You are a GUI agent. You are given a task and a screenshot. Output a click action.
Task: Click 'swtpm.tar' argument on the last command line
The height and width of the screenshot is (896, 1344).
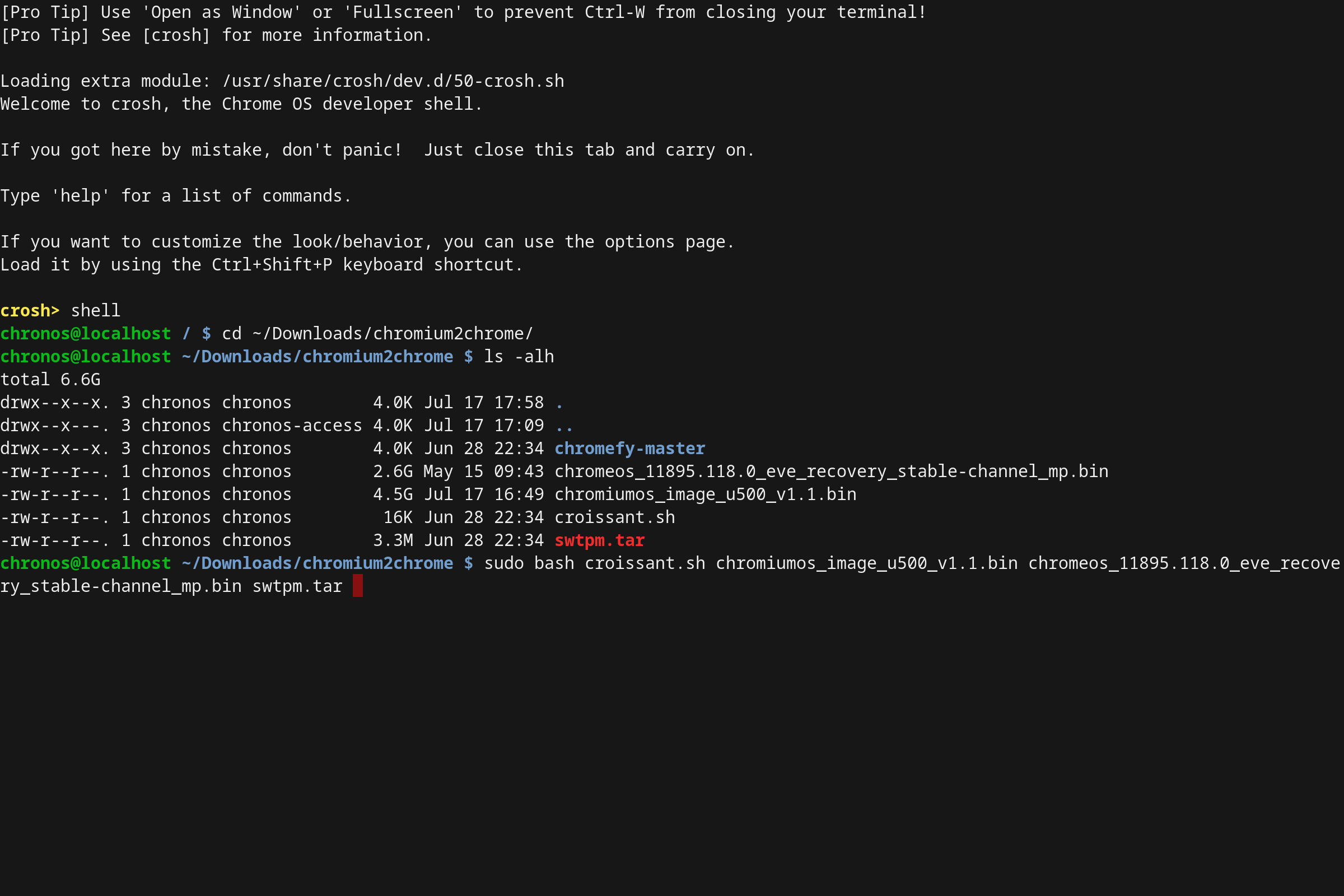(x=297, y=586)
